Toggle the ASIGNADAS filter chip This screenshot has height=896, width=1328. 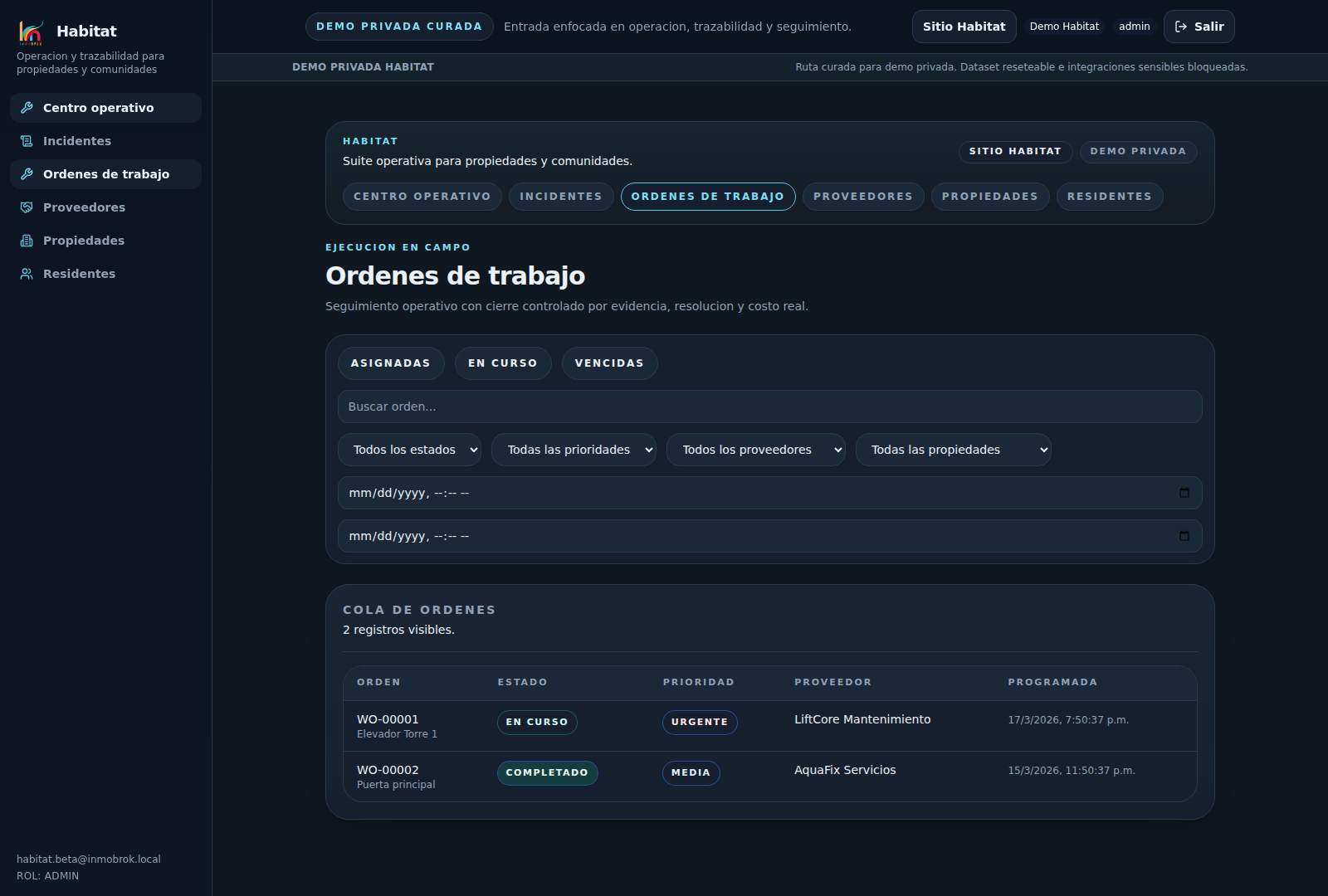click(x=390, y=363)
